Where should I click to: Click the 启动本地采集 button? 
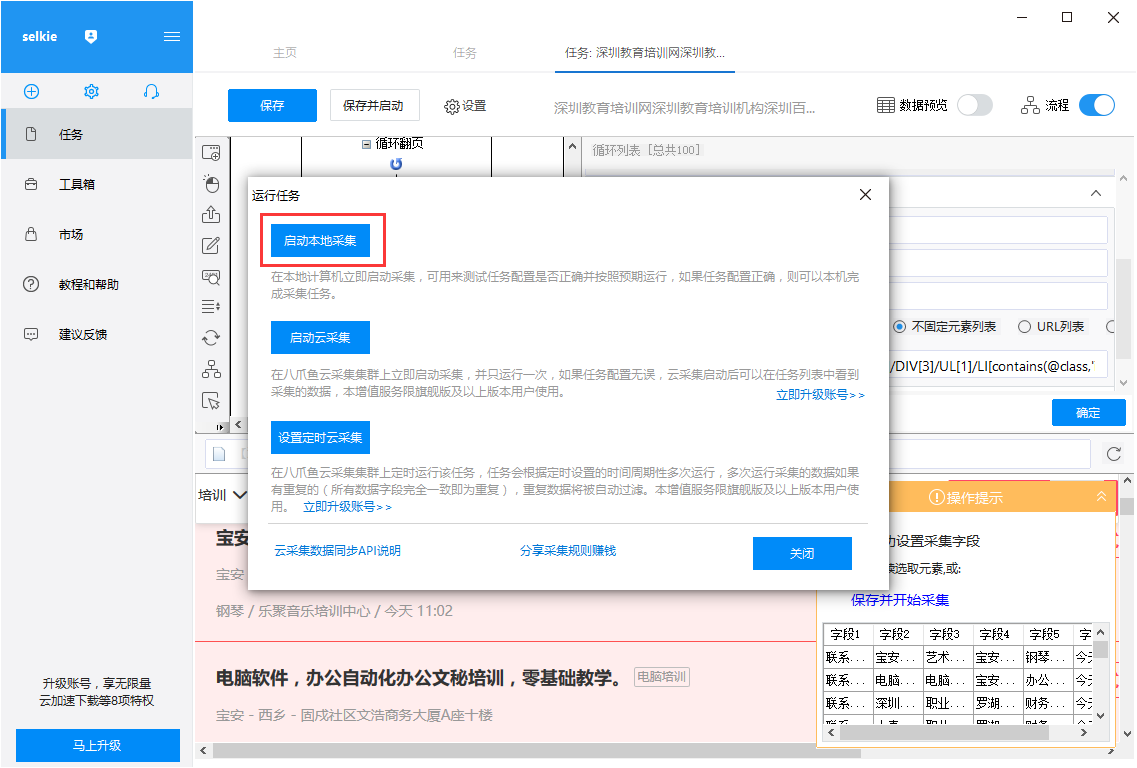click(x=320, y=240)
